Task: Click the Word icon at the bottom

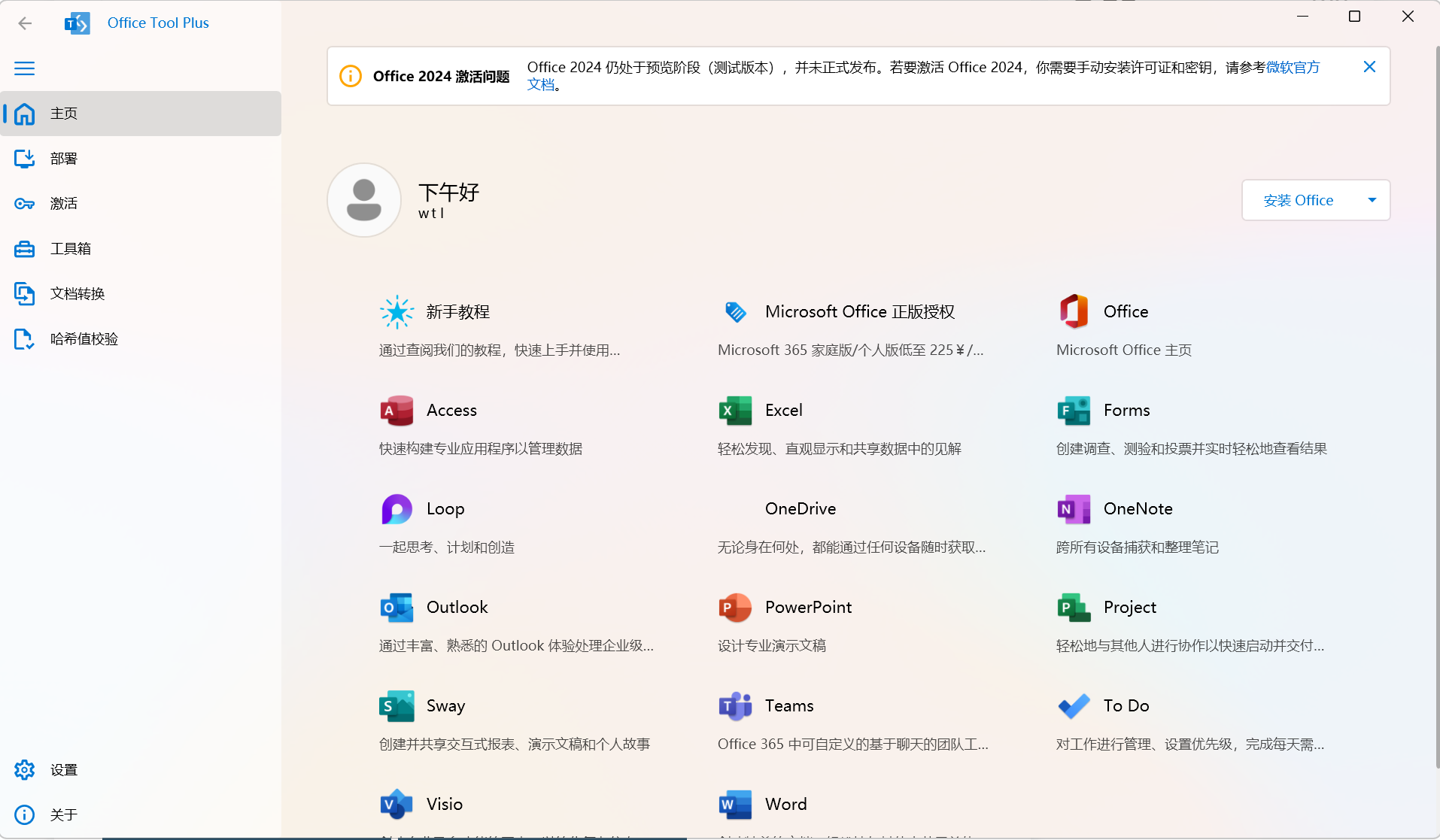Action: coord(735,803)
